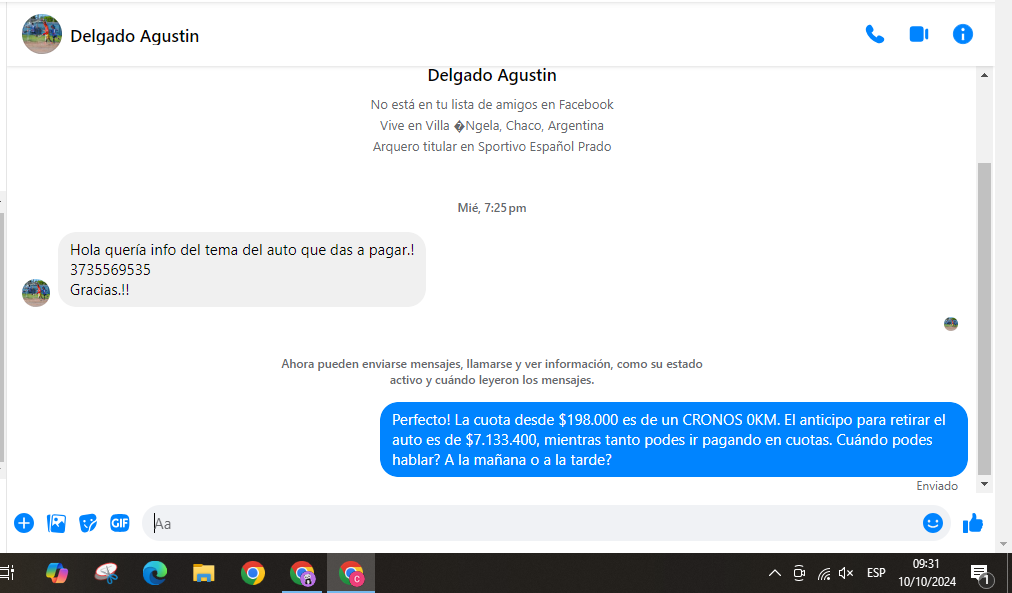
Task: Open Microsoft Edge from taskbar
Action: 154,573
